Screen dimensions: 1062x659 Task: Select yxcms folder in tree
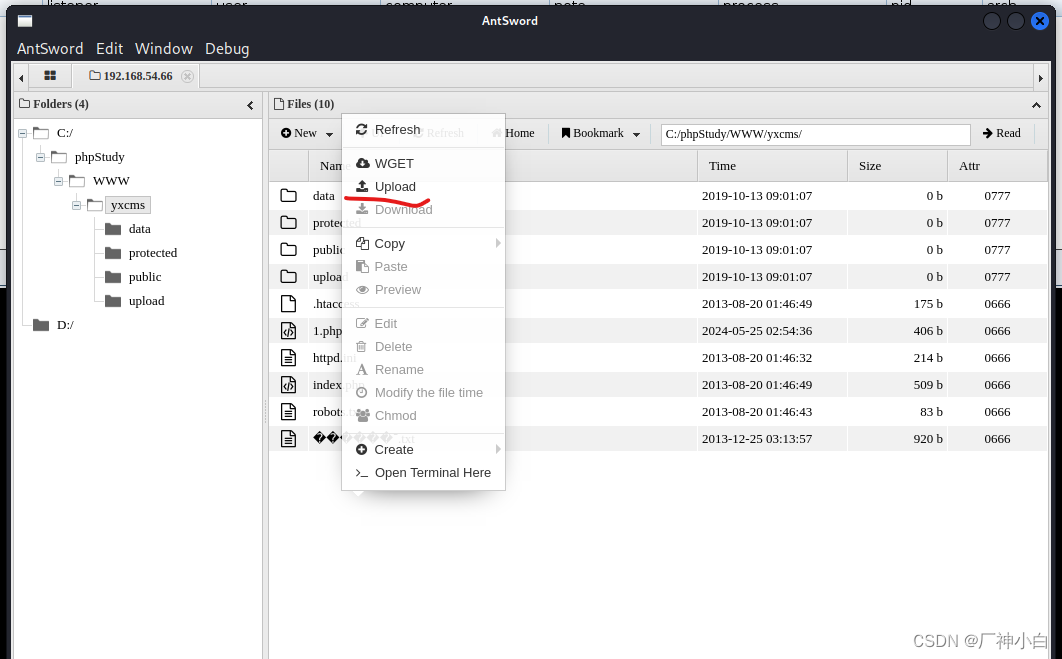[x=128, y=205]
